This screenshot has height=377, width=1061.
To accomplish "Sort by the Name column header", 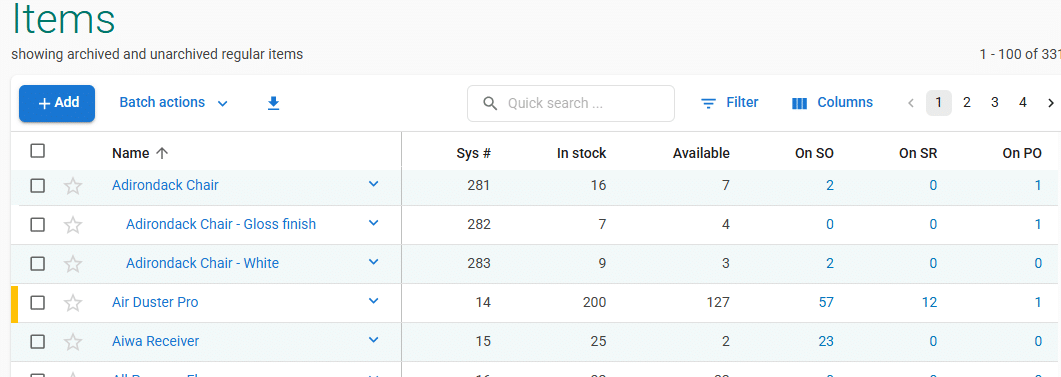I will (131, 154).
